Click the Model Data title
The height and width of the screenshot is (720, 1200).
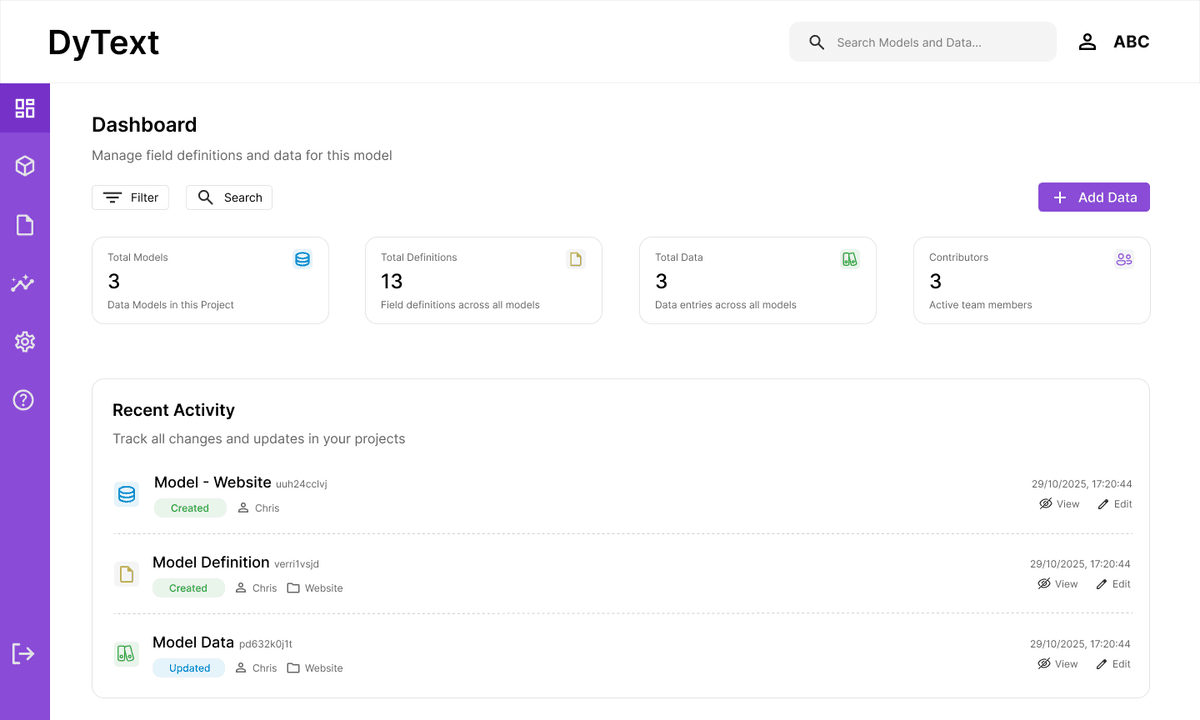tap(193, 642)
